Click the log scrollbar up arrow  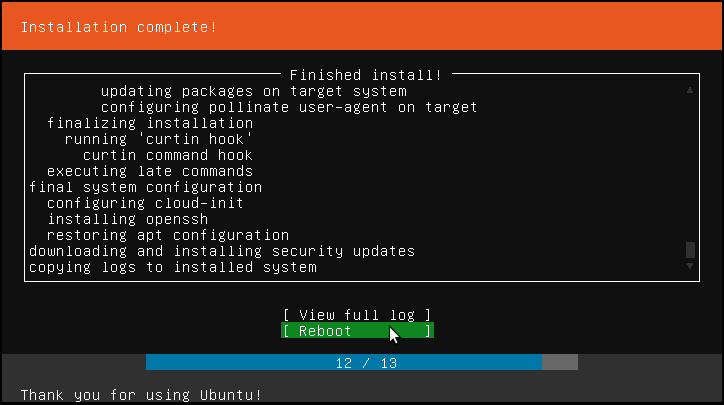click(x=690, y=90)
